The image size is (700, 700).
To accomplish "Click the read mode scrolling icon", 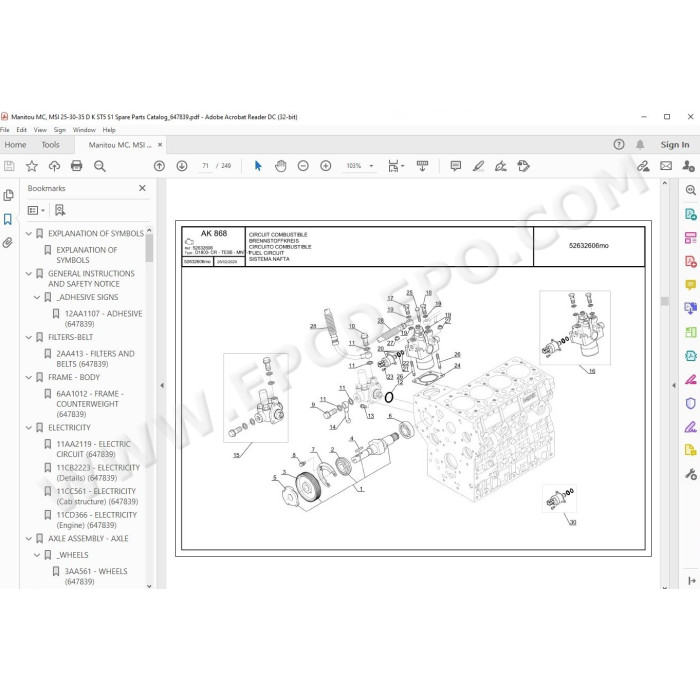I will pyautogui.click(x=422, y=166).
